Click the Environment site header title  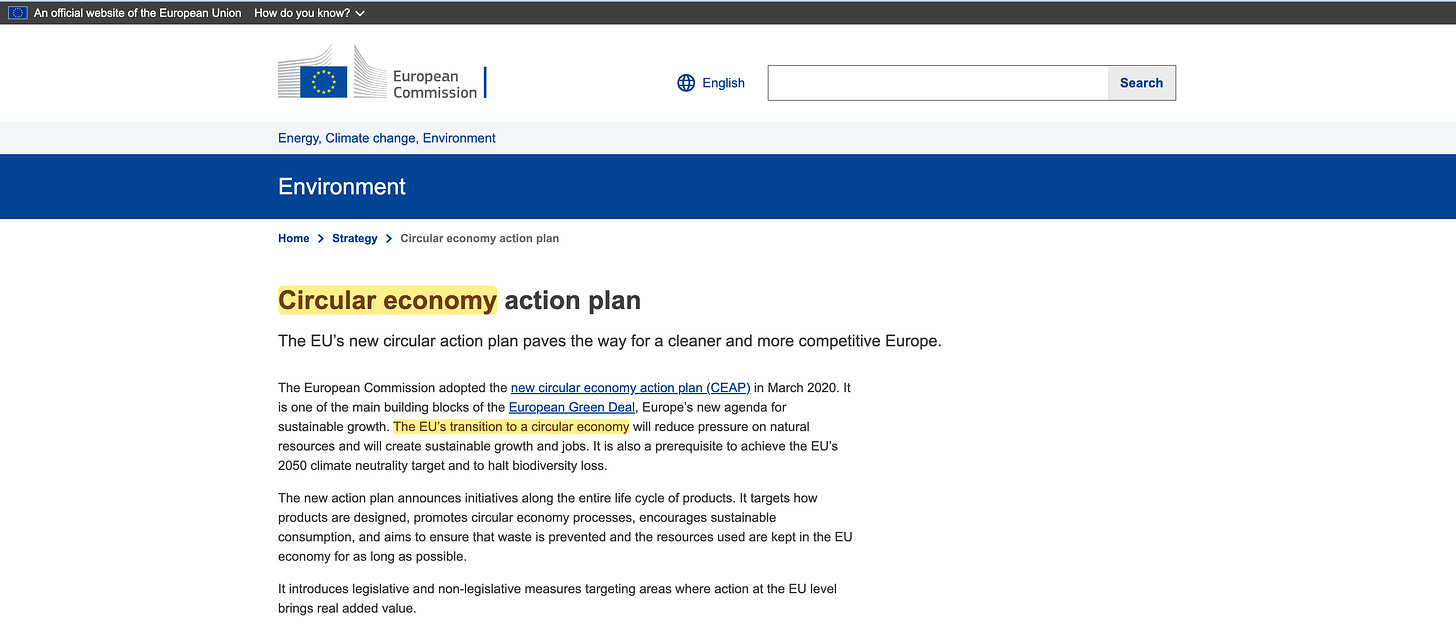tap(342, 186)
